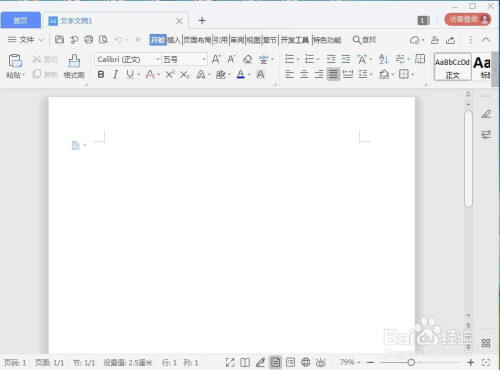Apply the 正文 style
Screen dimensions: 500x370
[x=453, y=67]
